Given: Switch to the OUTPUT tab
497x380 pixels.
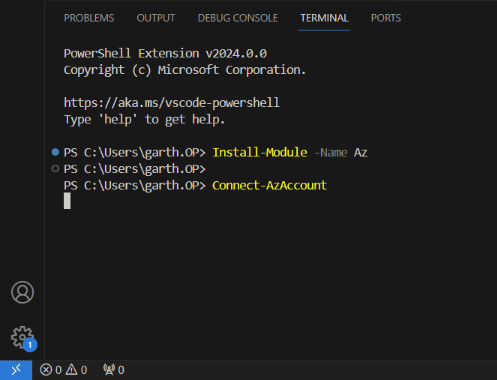Looking at the screenshot, I should (x=156, y=18).
